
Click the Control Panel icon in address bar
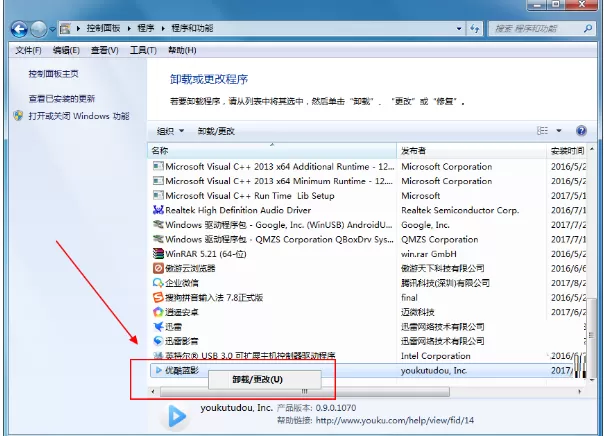[x=65, y=29]
